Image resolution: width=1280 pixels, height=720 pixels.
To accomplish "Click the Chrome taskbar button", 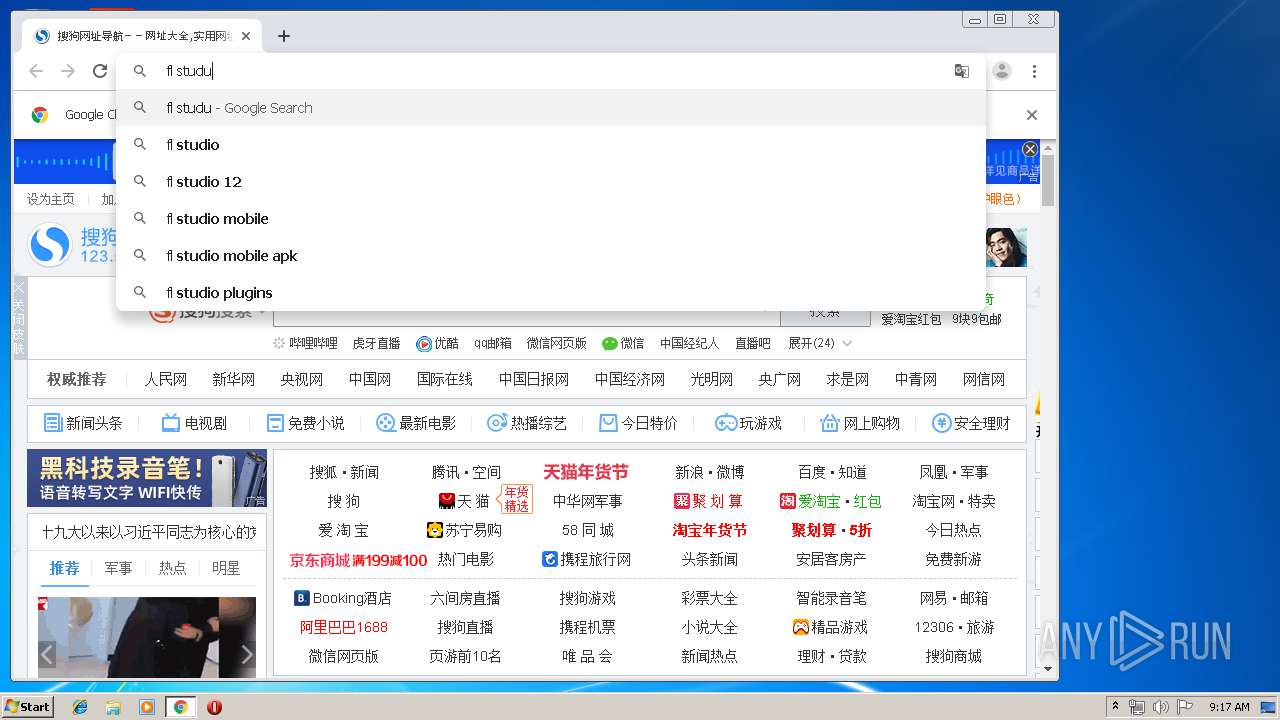I will tap(180, 707).
